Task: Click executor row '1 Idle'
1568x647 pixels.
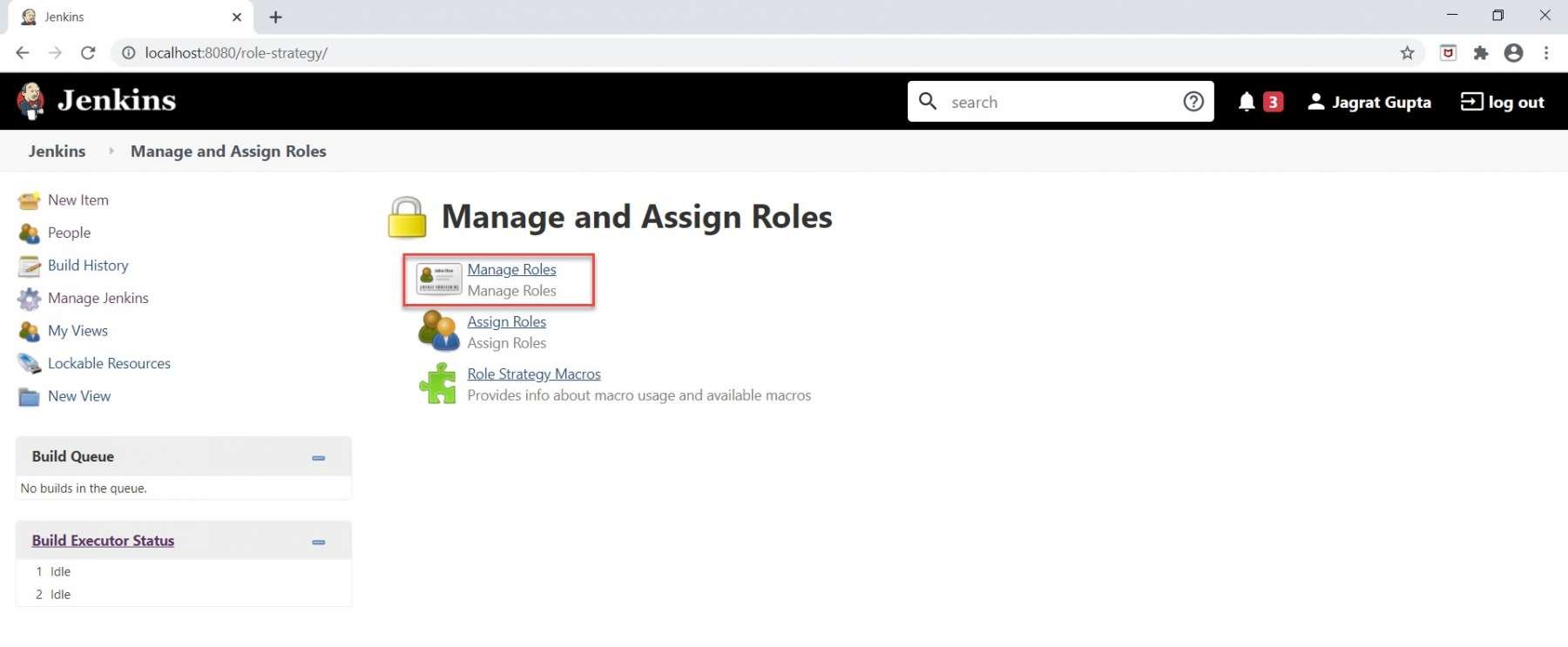Action: (x=184, y=572)
